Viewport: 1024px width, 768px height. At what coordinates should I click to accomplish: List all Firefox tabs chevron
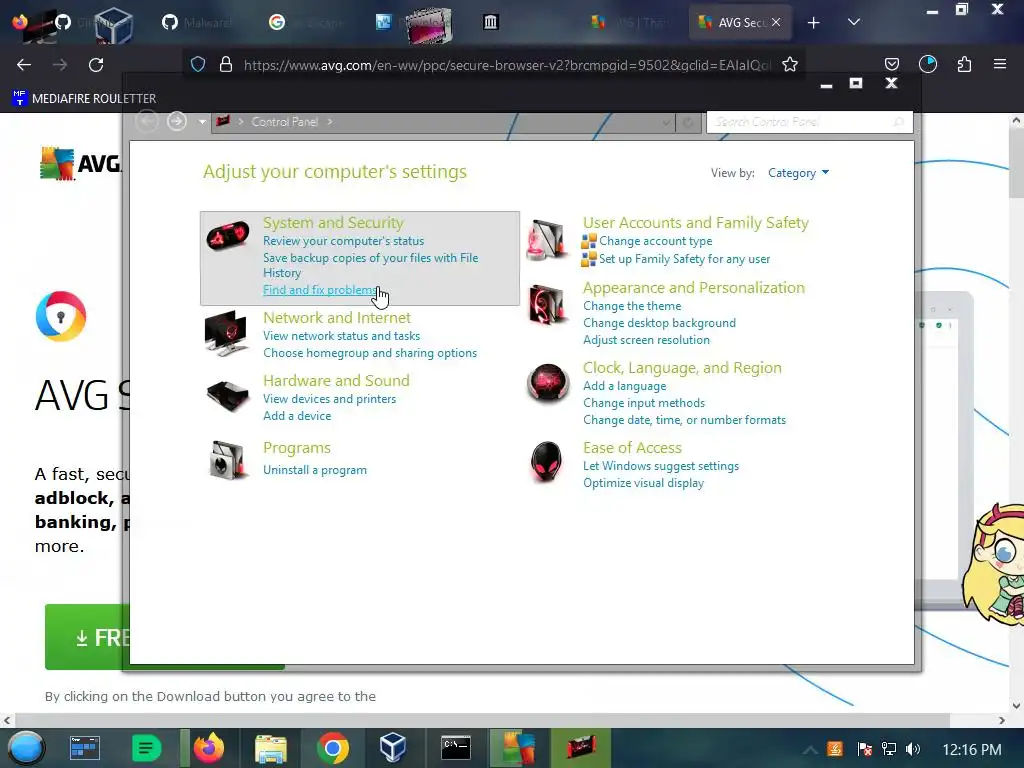tap(853, 22)
